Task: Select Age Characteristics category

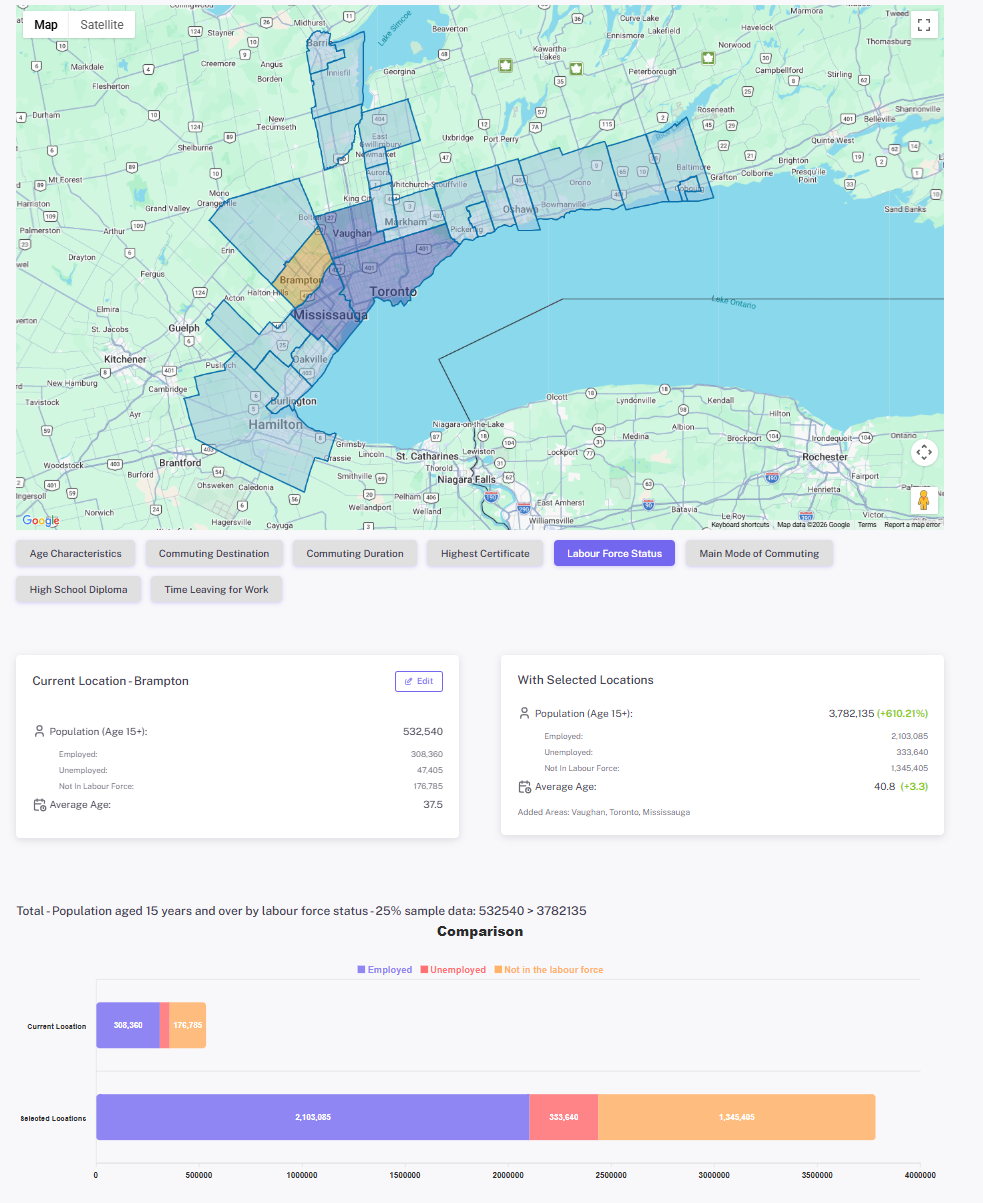Action: tap(76, 553)
